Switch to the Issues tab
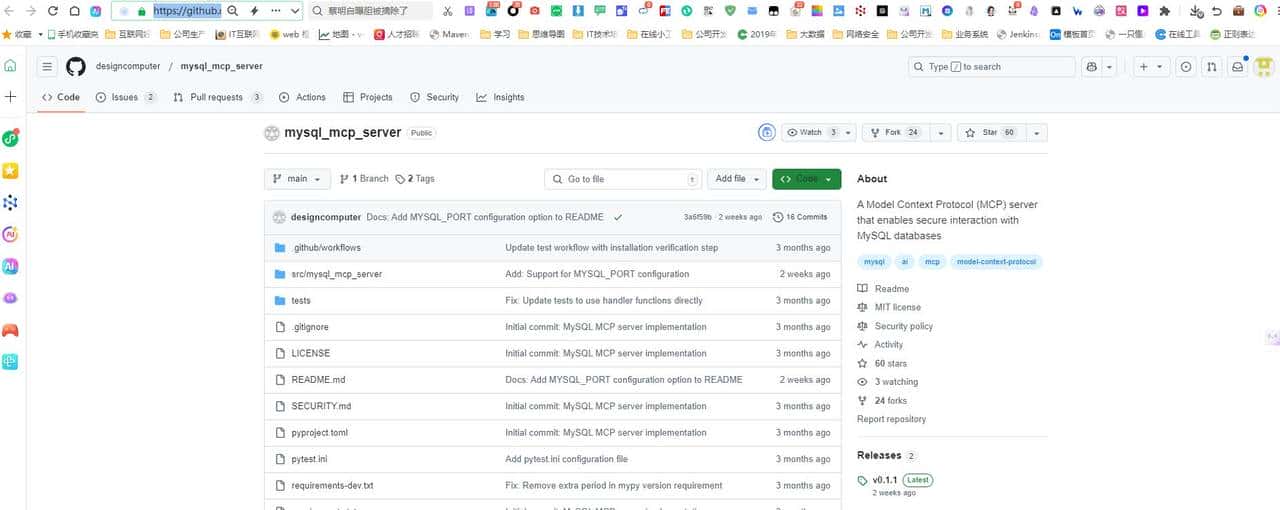 tap(126, 97)
